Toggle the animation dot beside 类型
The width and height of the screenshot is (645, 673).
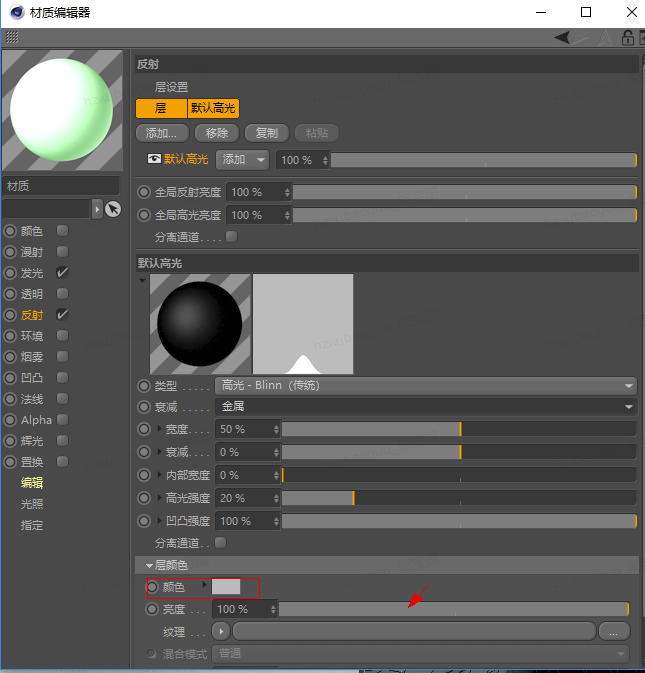[144, 386]
